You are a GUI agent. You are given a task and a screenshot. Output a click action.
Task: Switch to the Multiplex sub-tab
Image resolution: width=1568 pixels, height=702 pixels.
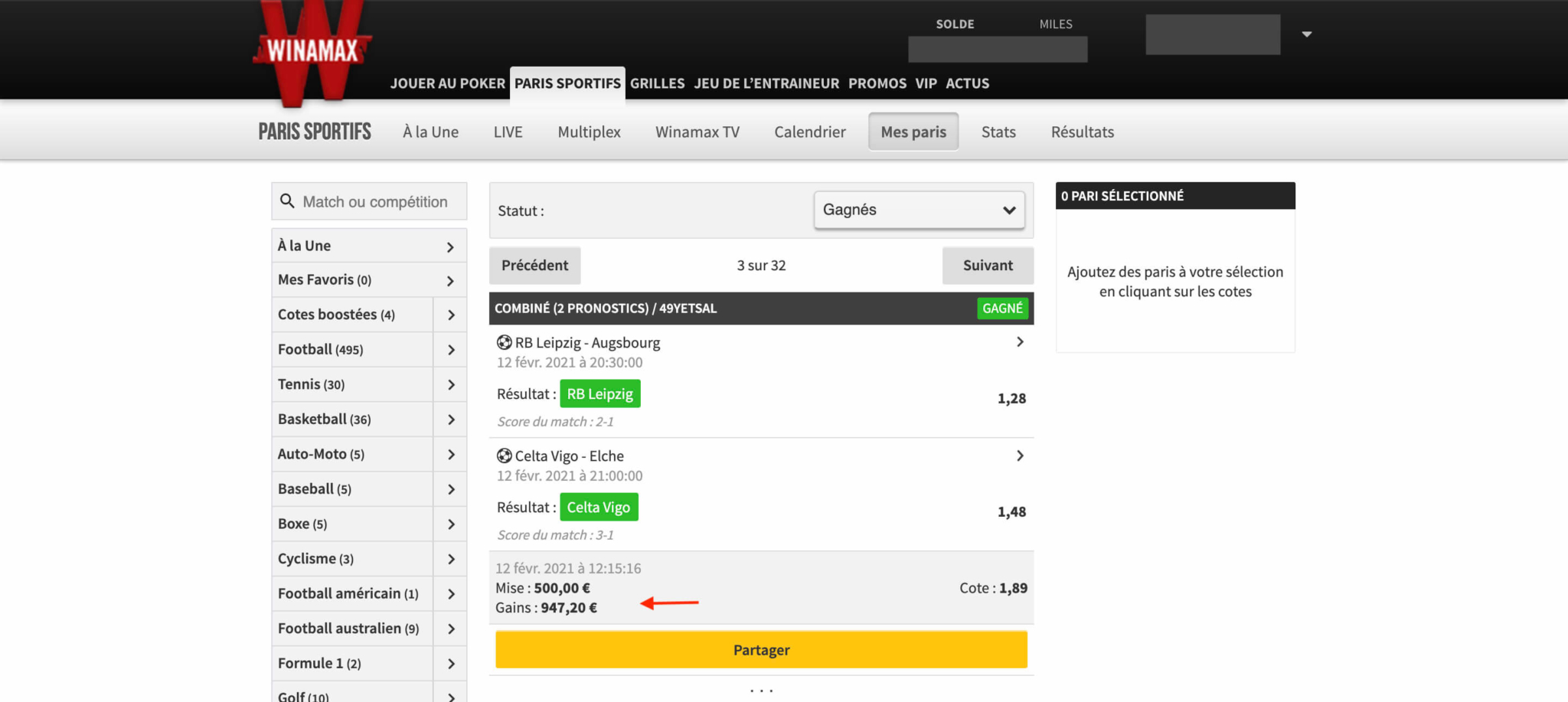pos(590,132)
